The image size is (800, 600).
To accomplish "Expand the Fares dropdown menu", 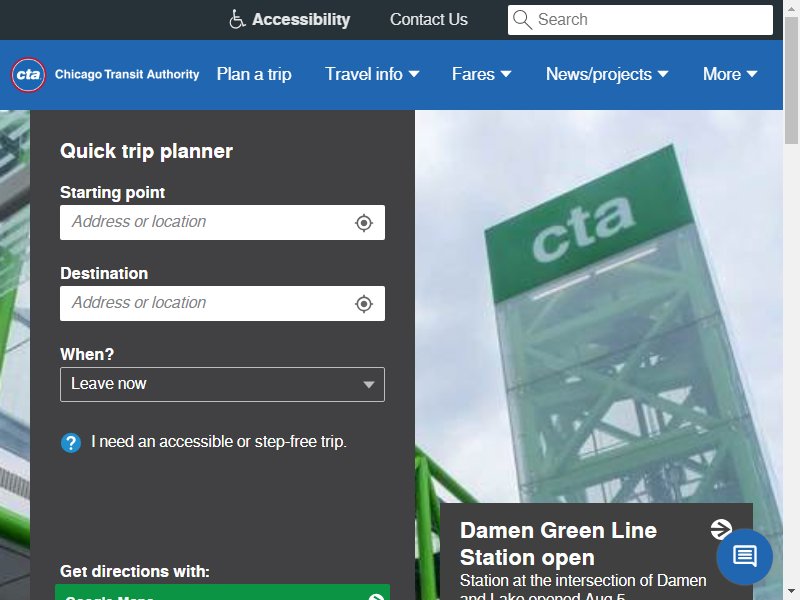I will point(481,74).
